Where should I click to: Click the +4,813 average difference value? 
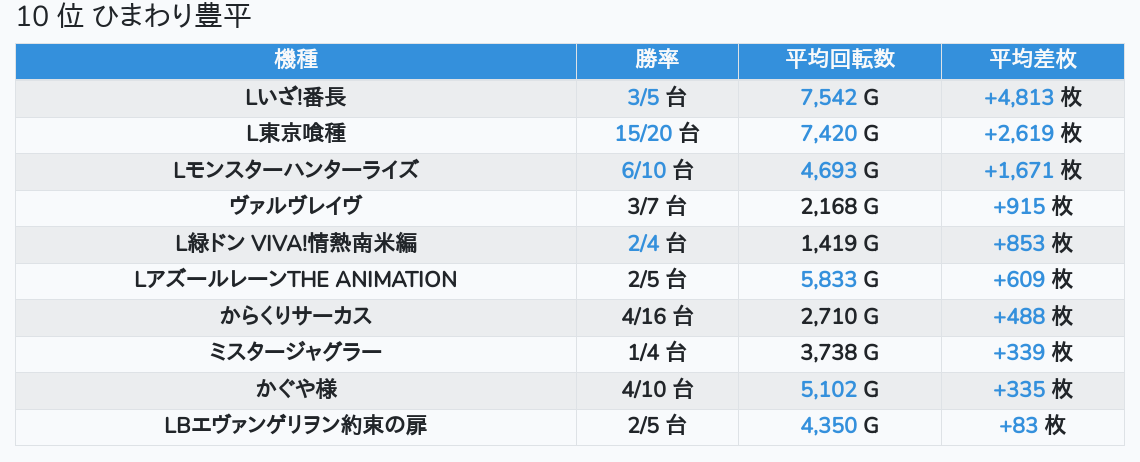click(1019, 97)
